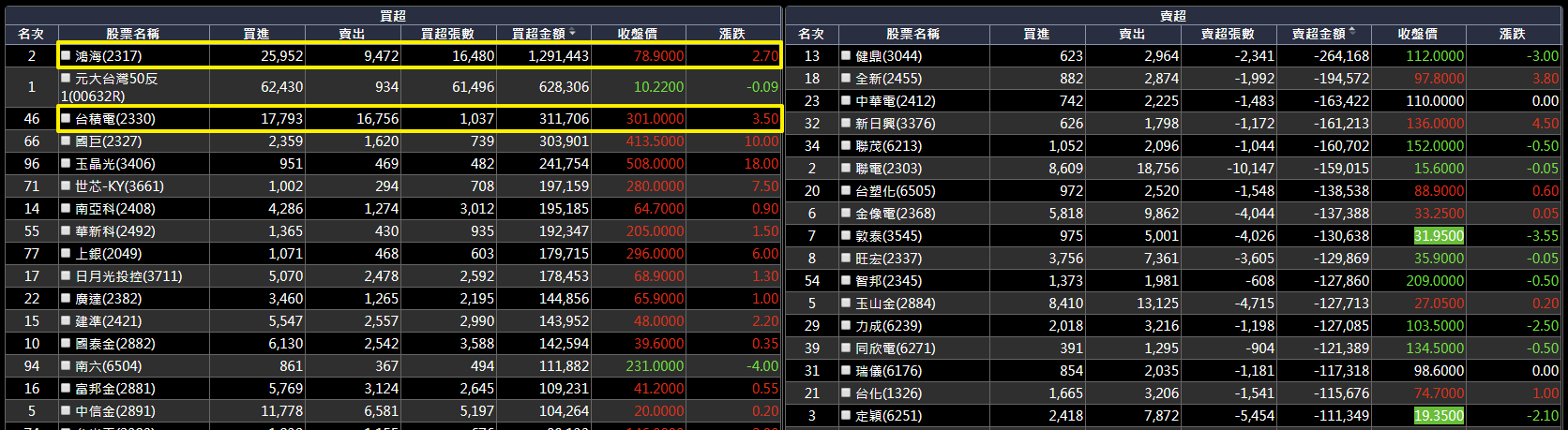
Task: Click the 508.0000 closing price
Action: 656,164
